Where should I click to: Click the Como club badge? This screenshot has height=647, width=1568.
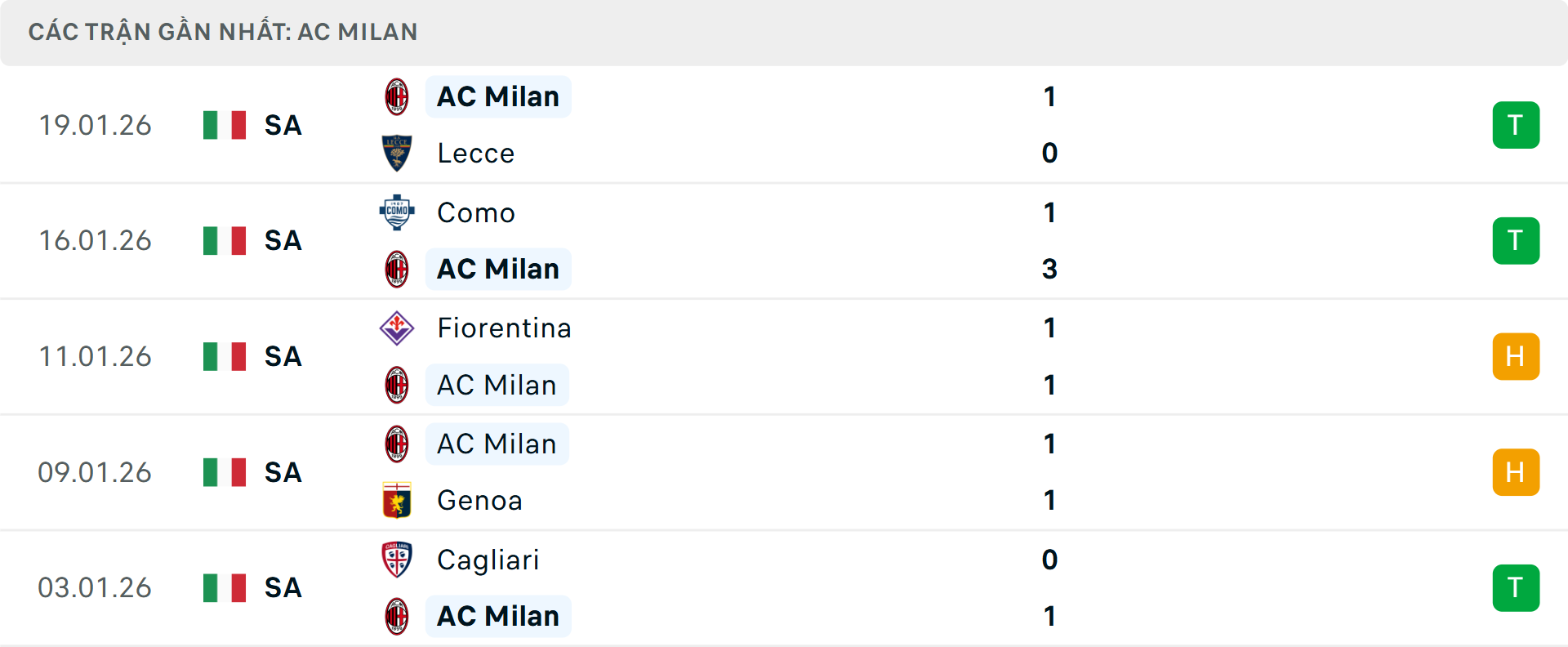pos(398,212)
